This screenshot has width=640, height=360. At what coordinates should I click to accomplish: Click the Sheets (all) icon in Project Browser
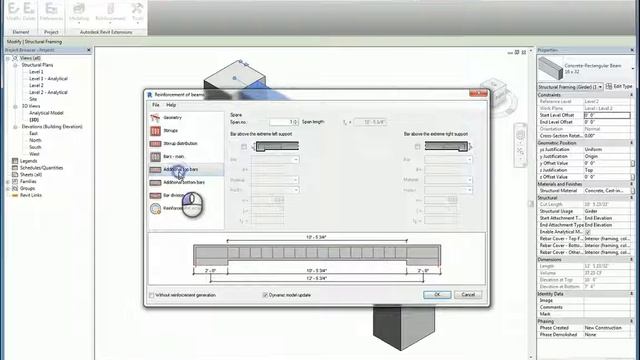pyautogui.click(x=15, y=175)
